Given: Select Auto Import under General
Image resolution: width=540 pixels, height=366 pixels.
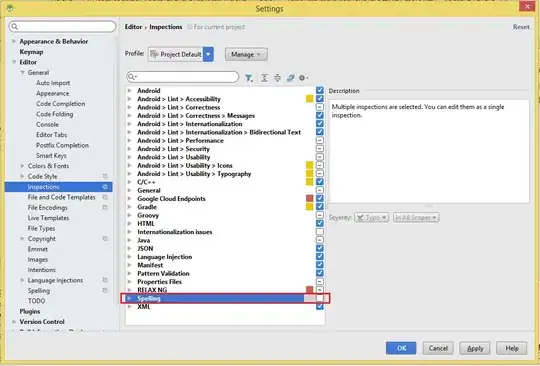Looking at the screenshot, I should coord(53,83).
